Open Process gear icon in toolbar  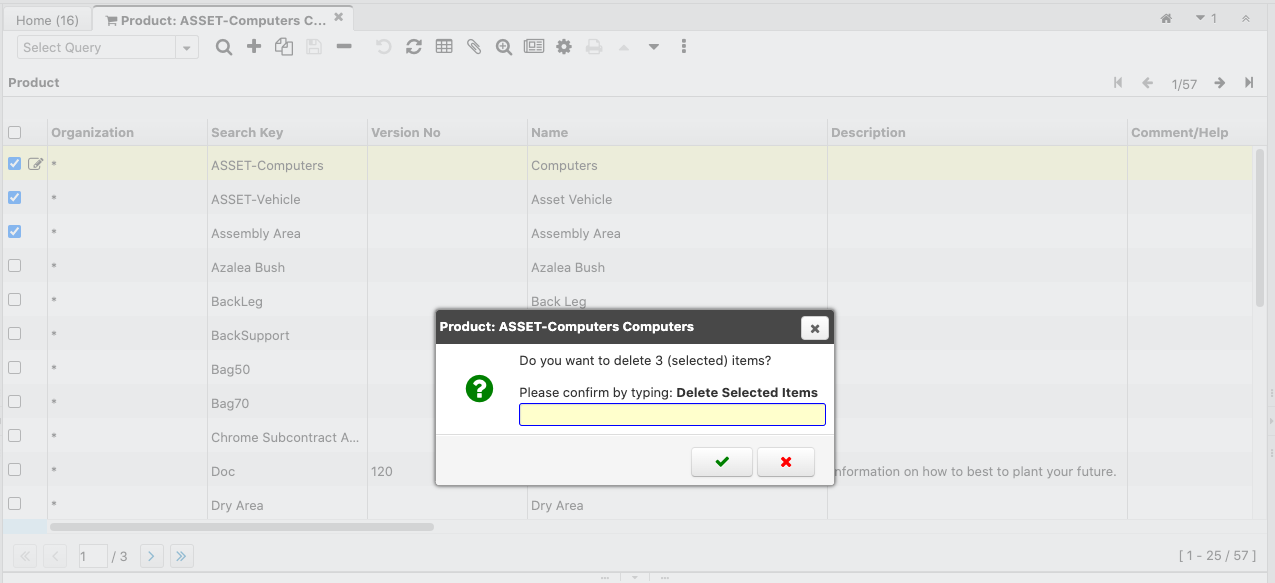[564, 47]
